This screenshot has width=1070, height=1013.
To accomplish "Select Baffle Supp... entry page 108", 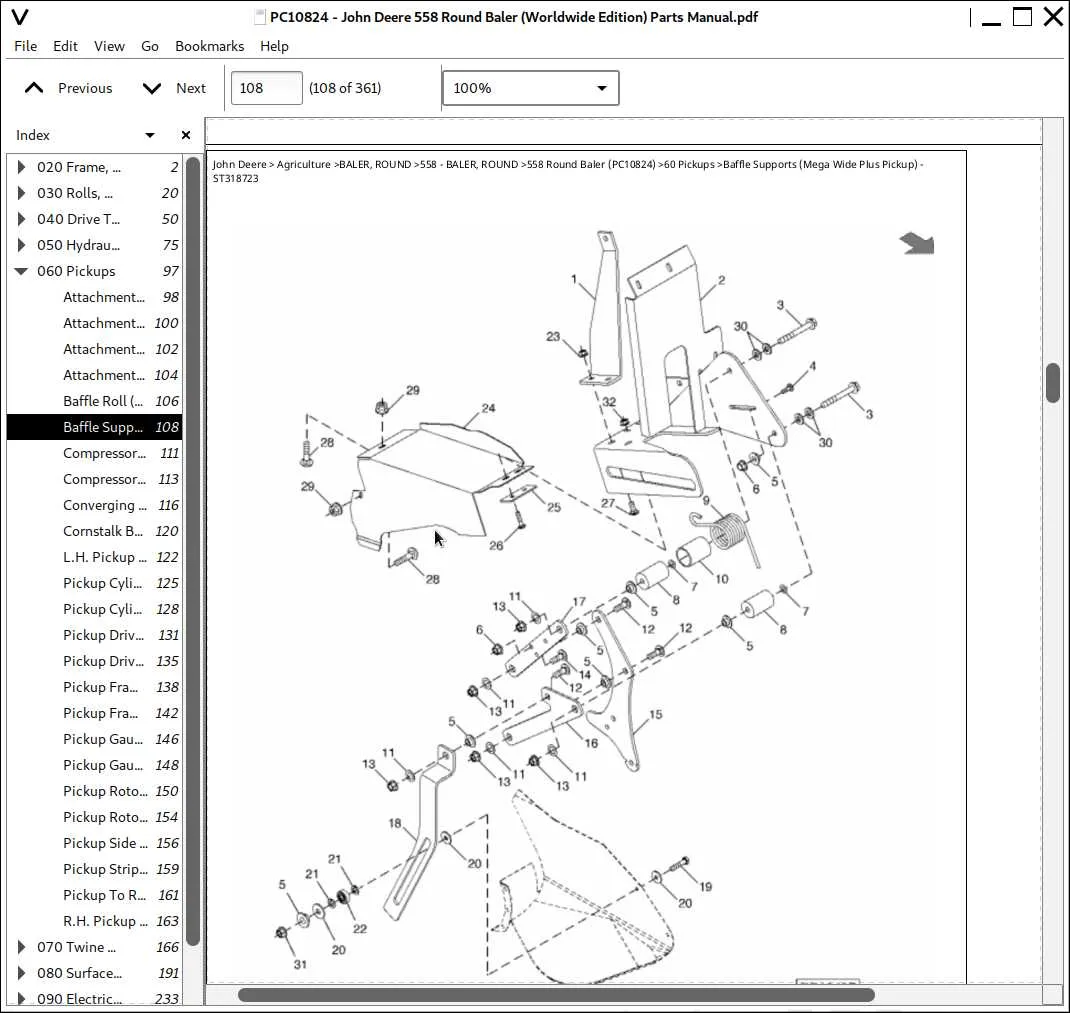I will (94, 427).
